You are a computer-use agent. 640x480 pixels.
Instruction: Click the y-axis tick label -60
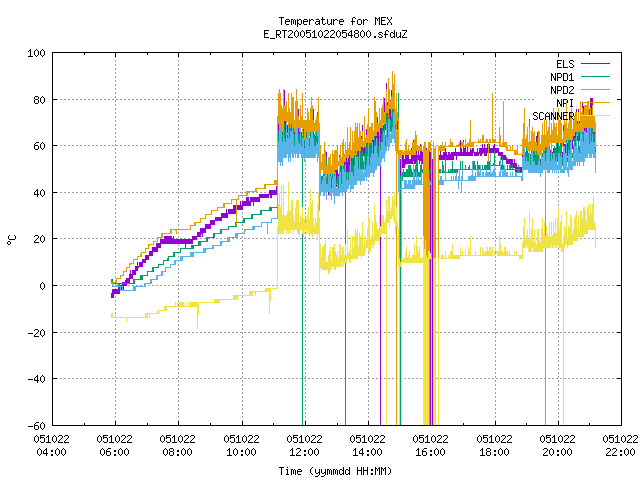pyautogui.click(x=36, y=426)
